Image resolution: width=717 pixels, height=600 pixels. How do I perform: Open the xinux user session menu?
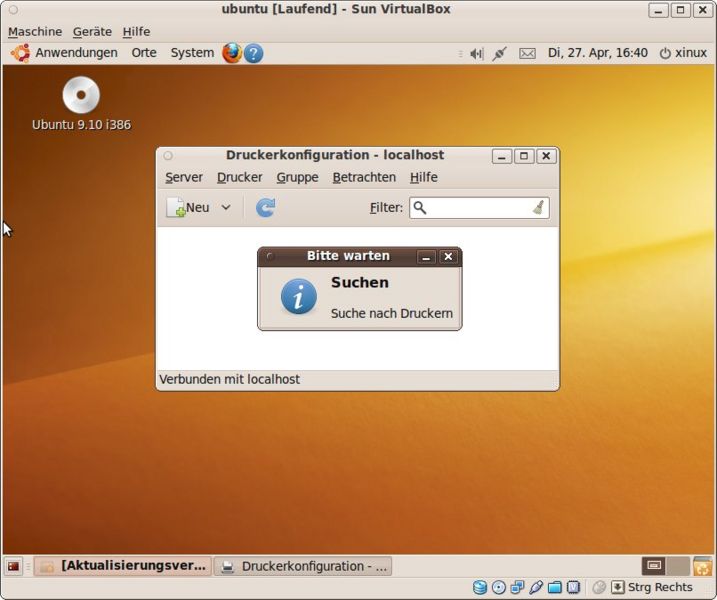[690, 53]
